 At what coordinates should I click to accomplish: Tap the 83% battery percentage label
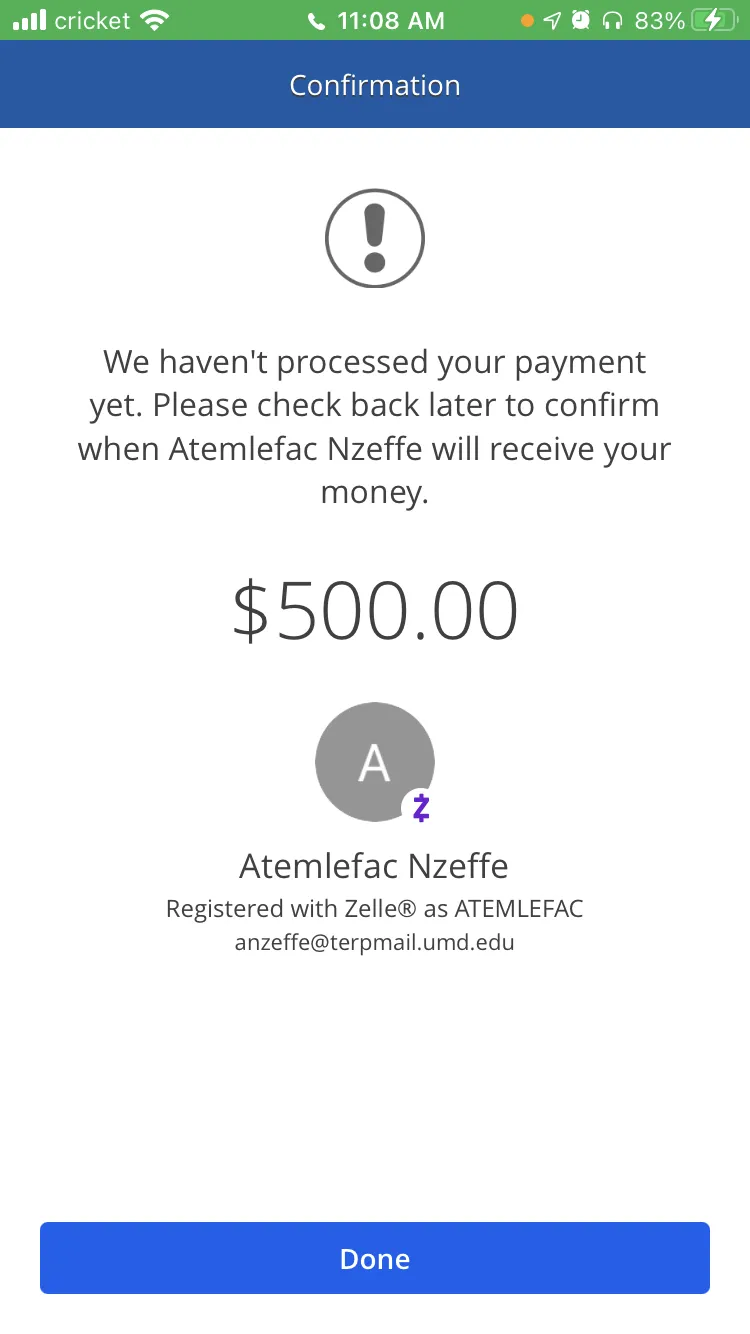tap(659, 20)
